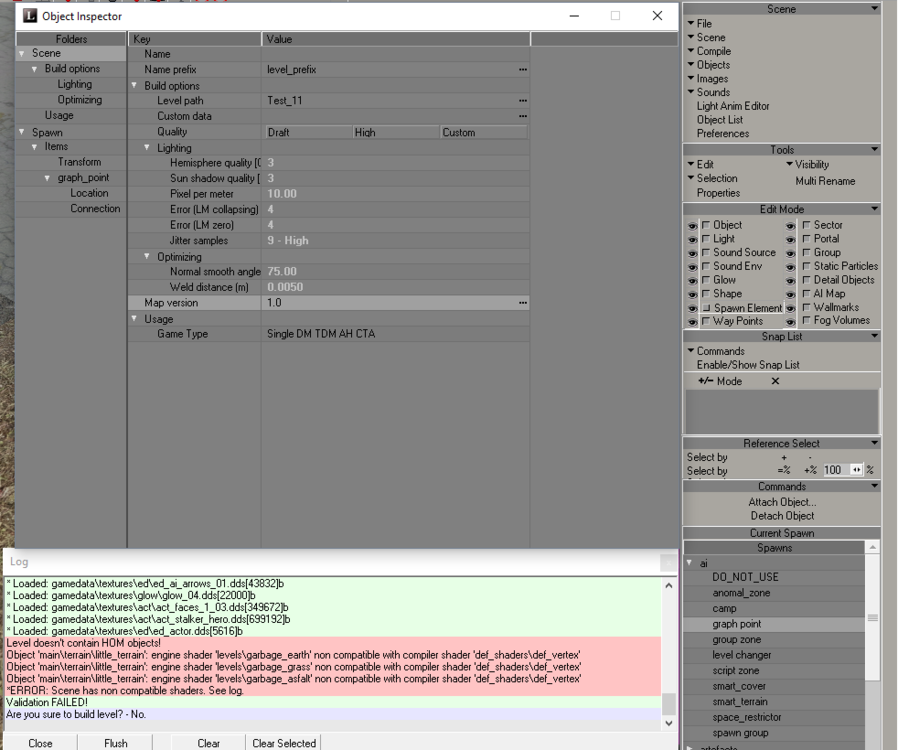Click the ellipsis button for Custom data

tap(522, 117)
